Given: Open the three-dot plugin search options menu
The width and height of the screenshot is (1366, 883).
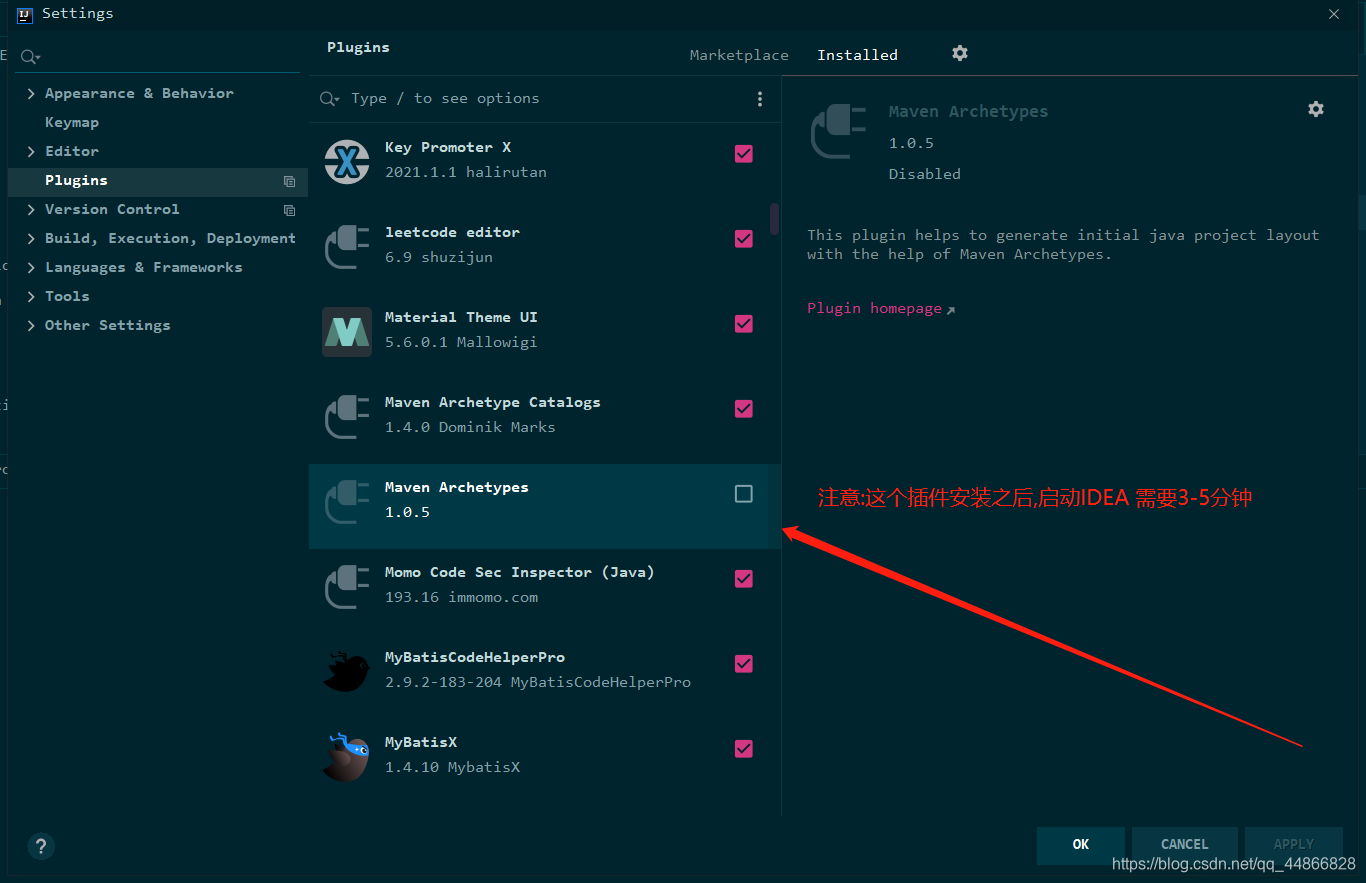Looking at the screenshot, I should click(760, 99).
